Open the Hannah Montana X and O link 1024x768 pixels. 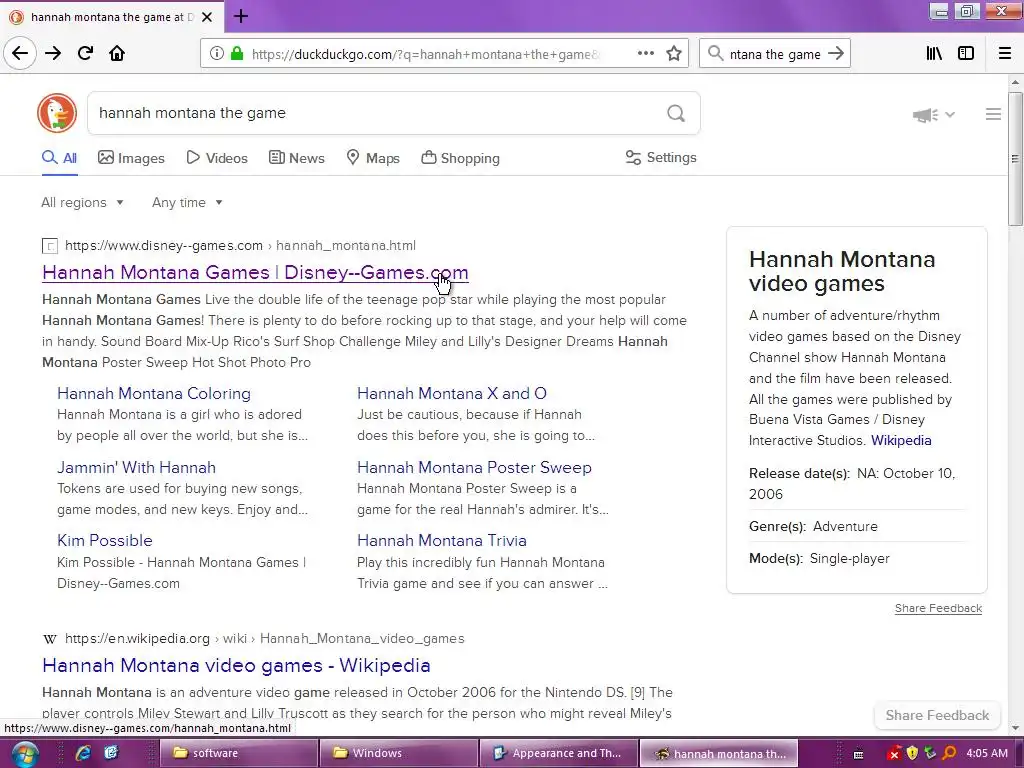coord(452,393)
